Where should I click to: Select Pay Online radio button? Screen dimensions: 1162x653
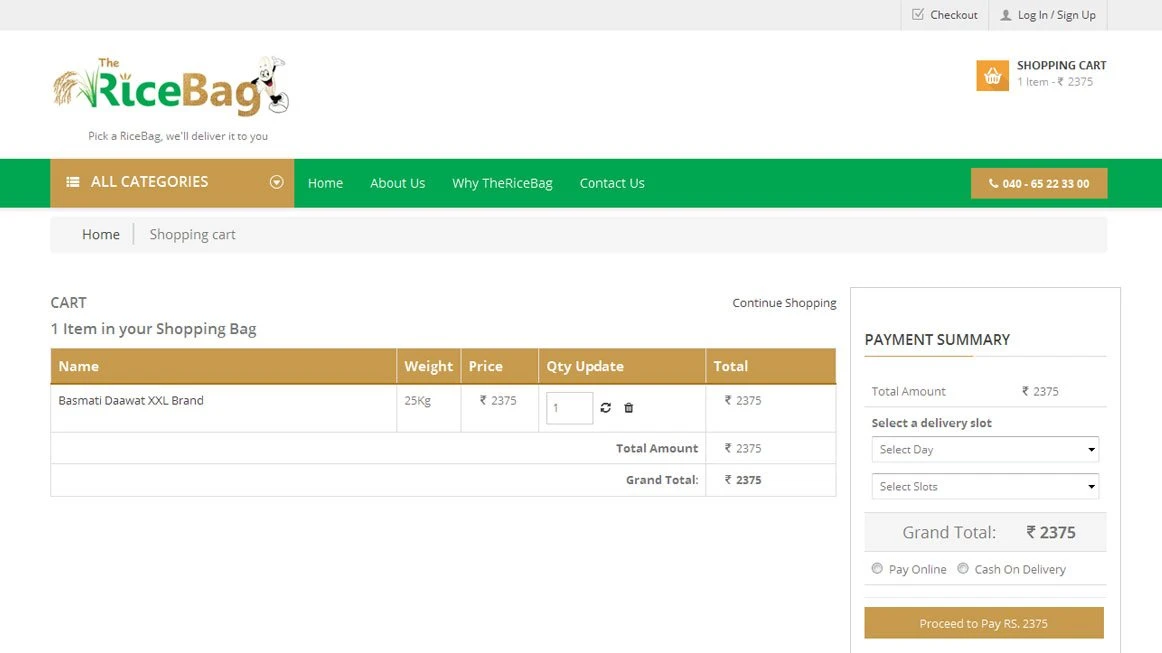(x=877, y=569)
